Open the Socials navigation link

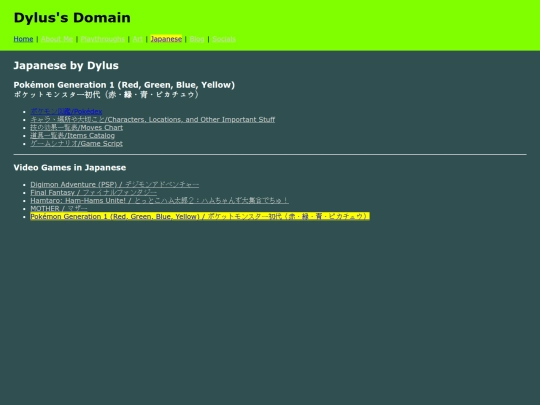click(x=224, y=39)
